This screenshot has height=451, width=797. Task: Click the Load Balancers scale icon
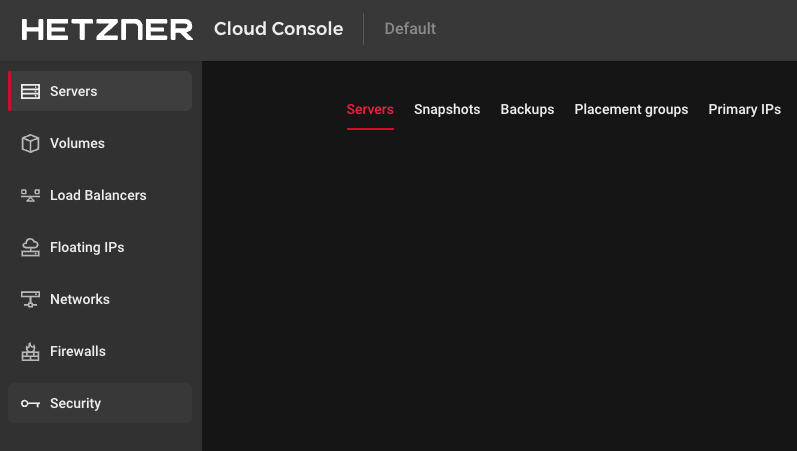30,195
